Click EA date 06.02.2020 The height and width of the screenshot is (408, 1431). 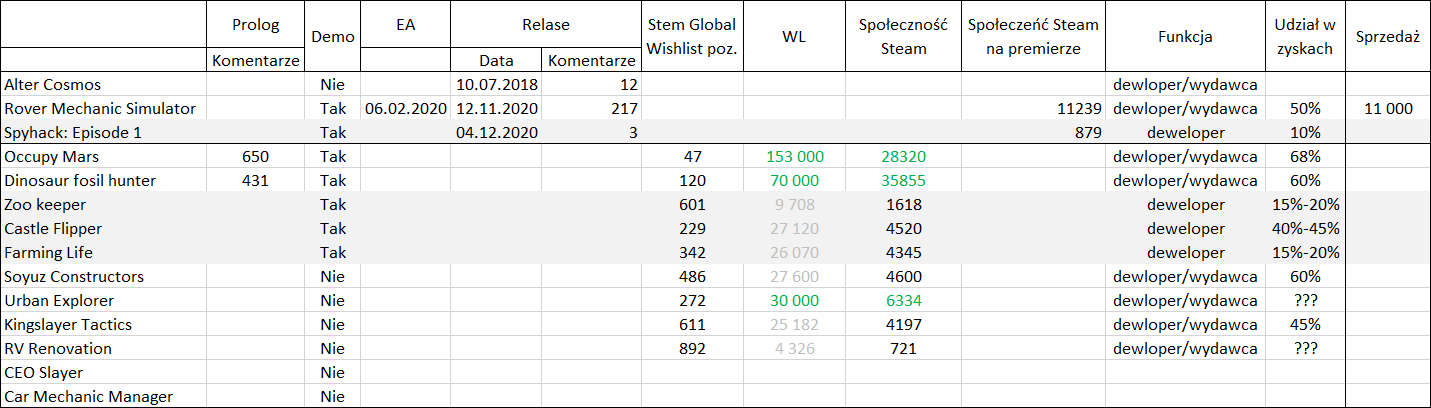pyautogui.click(x=406, y=109)
